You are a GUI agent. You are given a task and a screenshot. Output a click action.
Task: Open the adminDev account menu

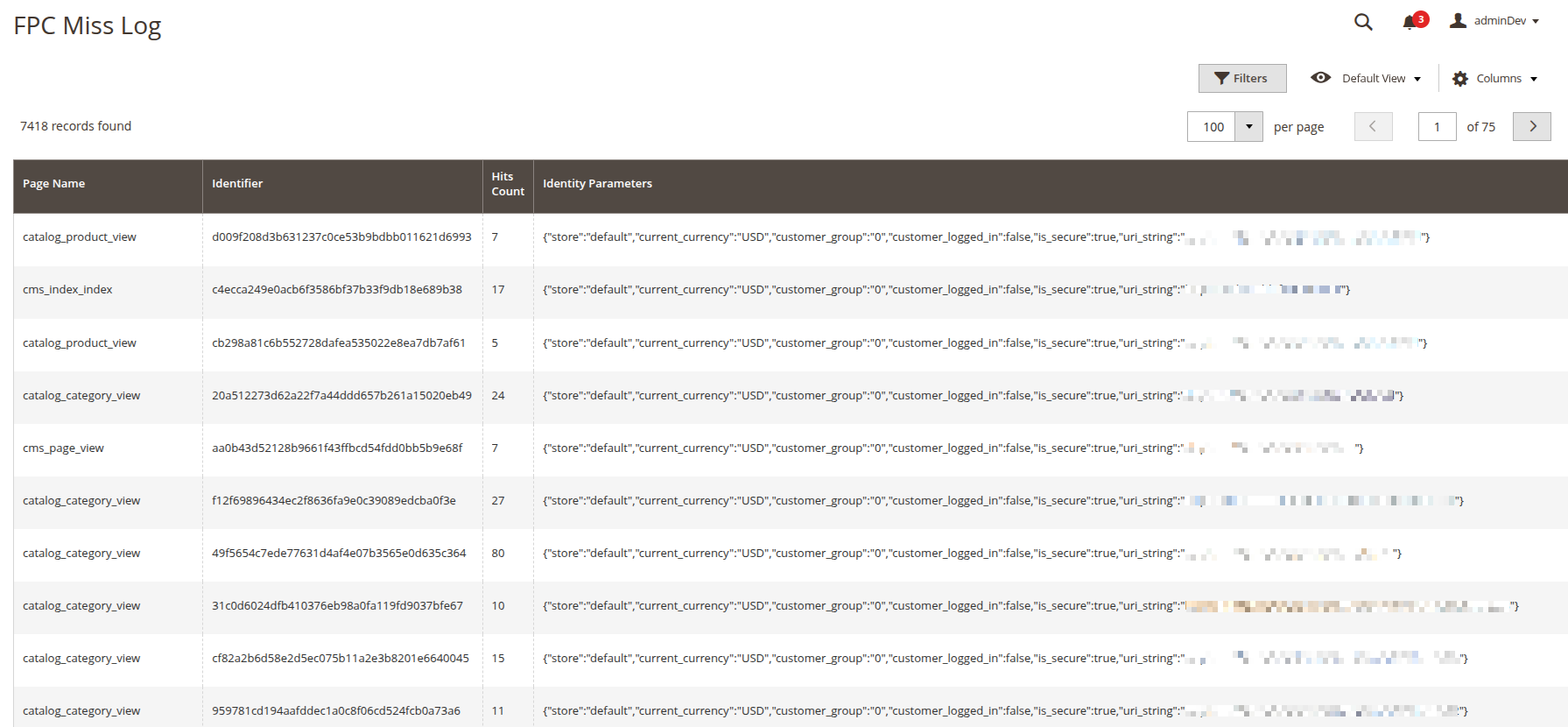[1494, 21]
